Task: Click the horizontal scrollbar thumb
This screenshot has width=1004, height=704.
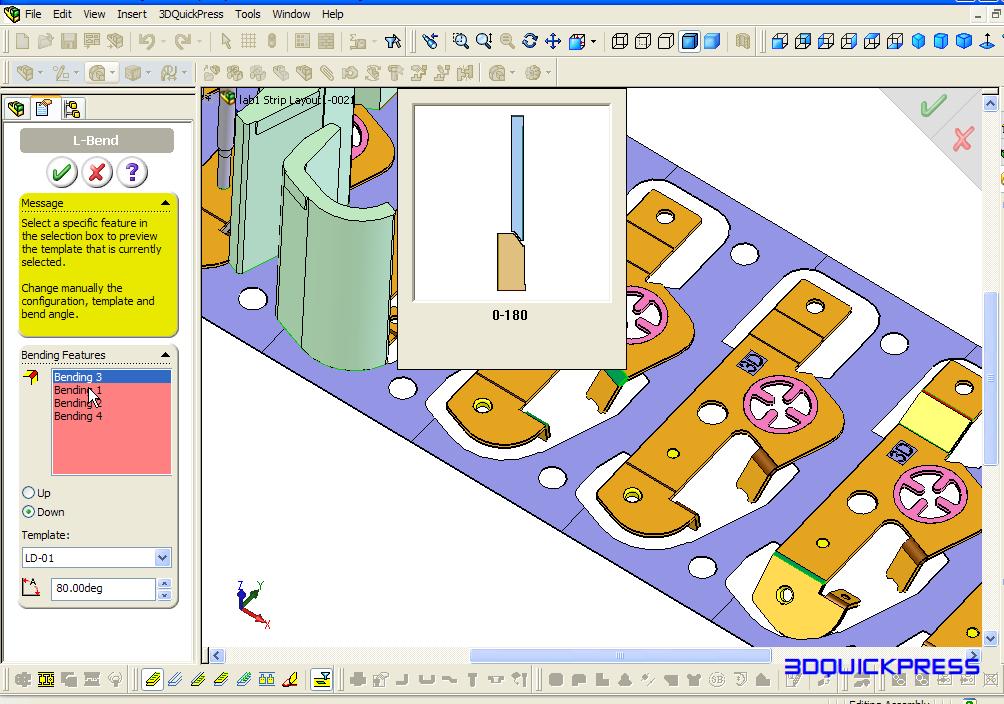Action: click(x=620, y=655)
